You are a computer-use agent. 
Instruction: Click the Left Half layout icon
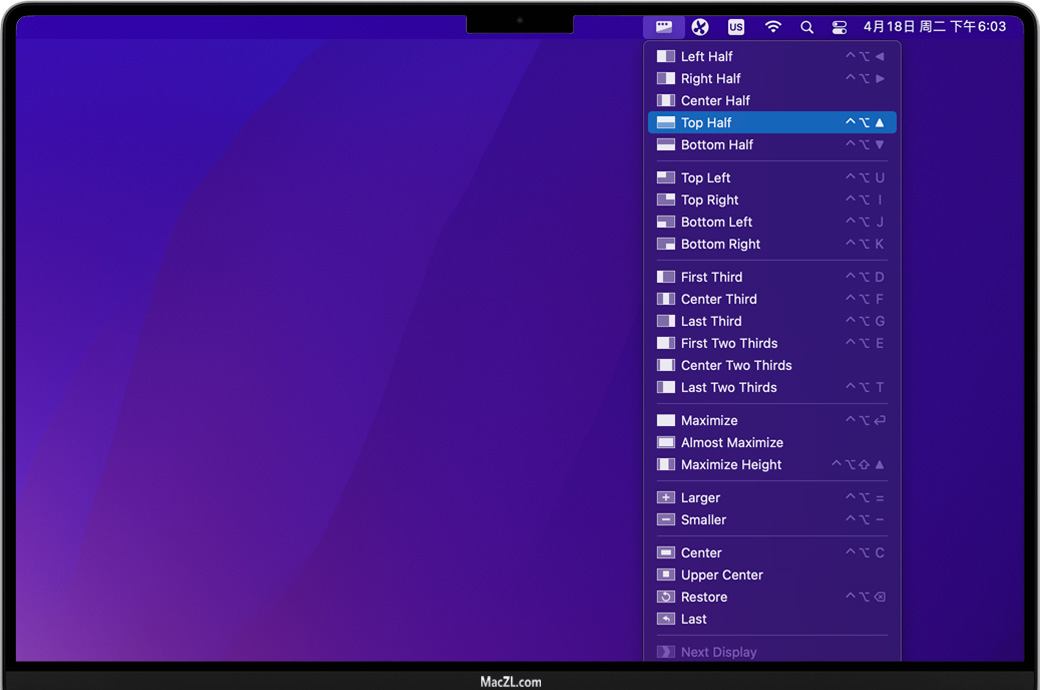coord(666,57)
